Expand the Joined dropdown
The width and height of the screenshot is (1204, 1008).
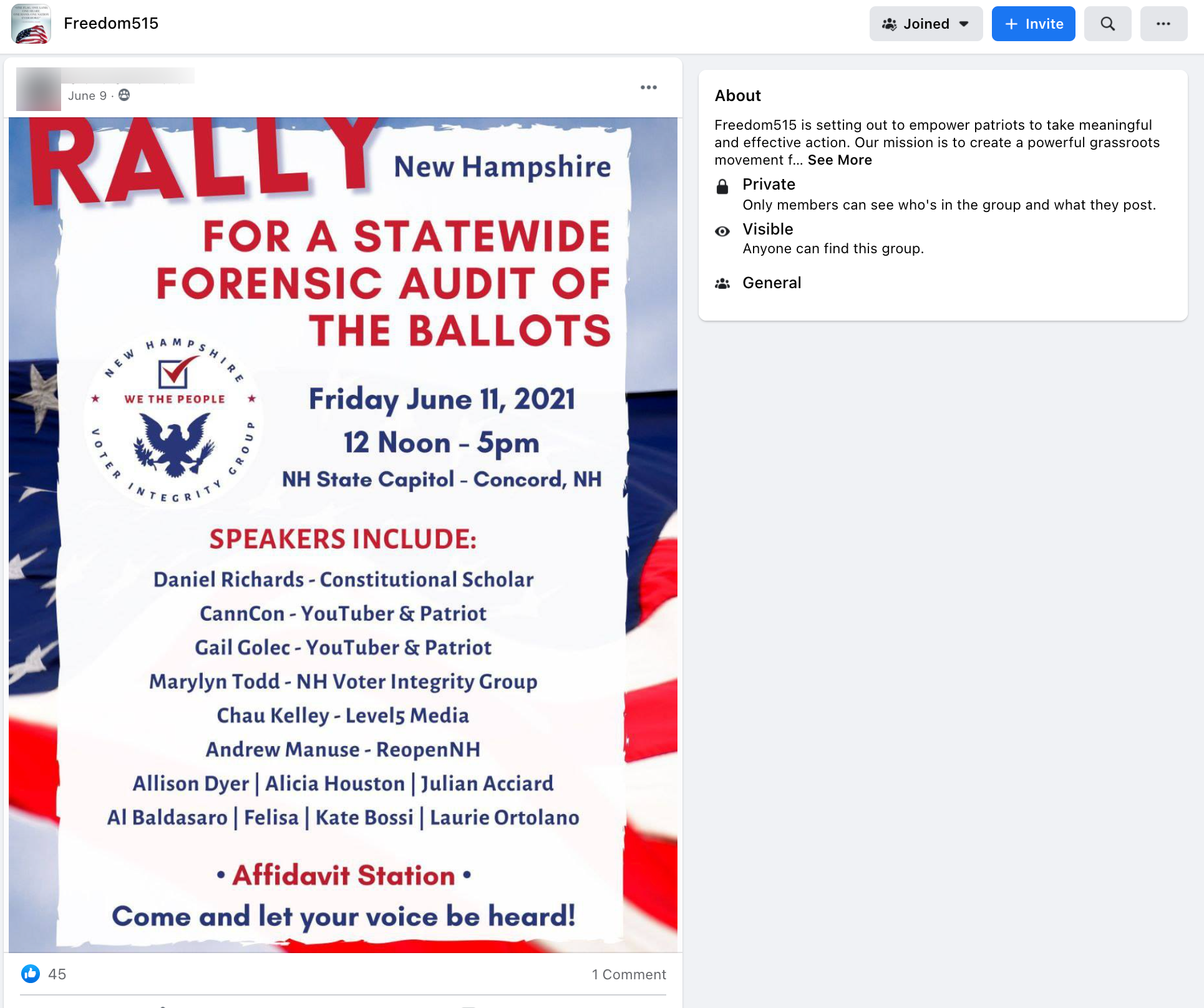coord(963,23)
